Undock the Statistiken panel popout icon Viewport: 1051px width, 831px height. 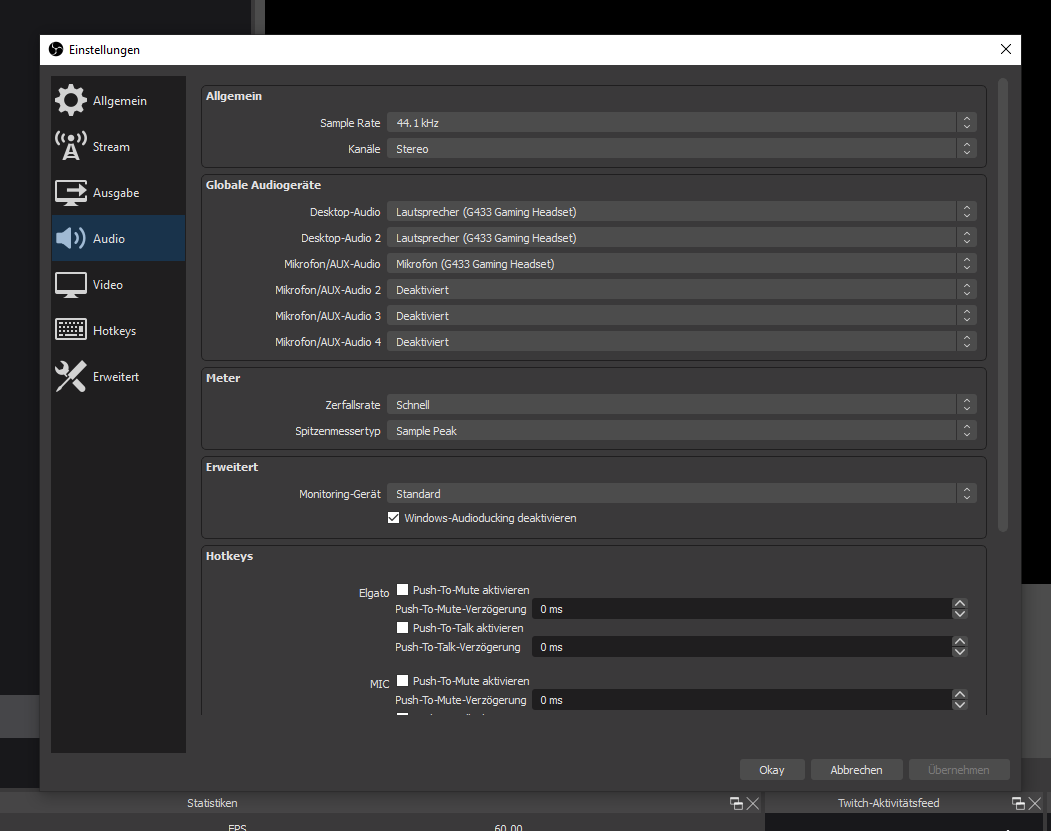point(736,803)
